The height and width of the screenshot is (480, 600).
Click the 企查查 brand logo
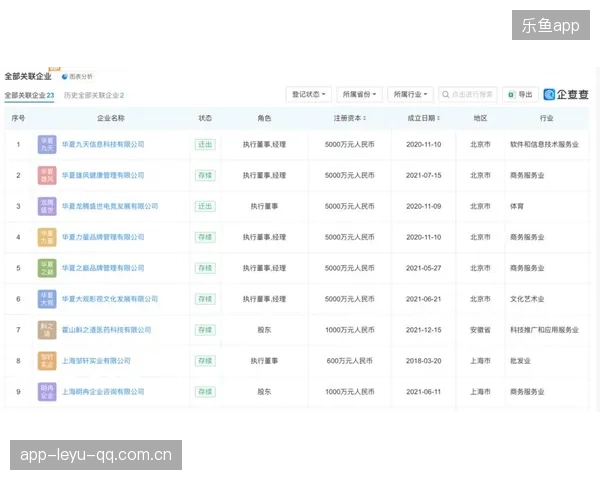pyautogui.click(x=566, y=95)
